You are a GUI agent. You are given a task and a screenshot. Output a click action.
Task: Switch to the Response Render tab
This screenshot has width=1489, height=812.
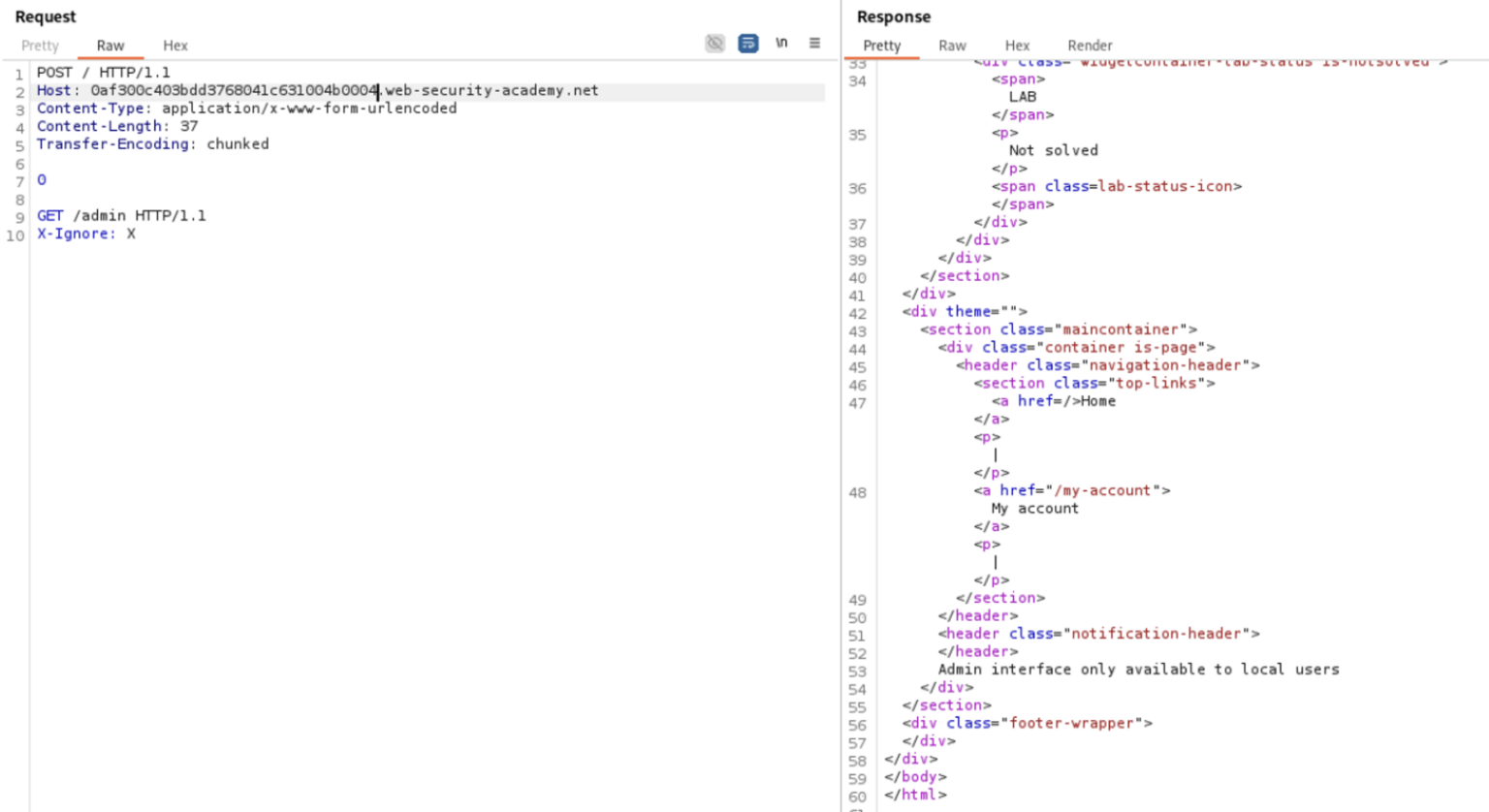click(x=1090, y=46)
